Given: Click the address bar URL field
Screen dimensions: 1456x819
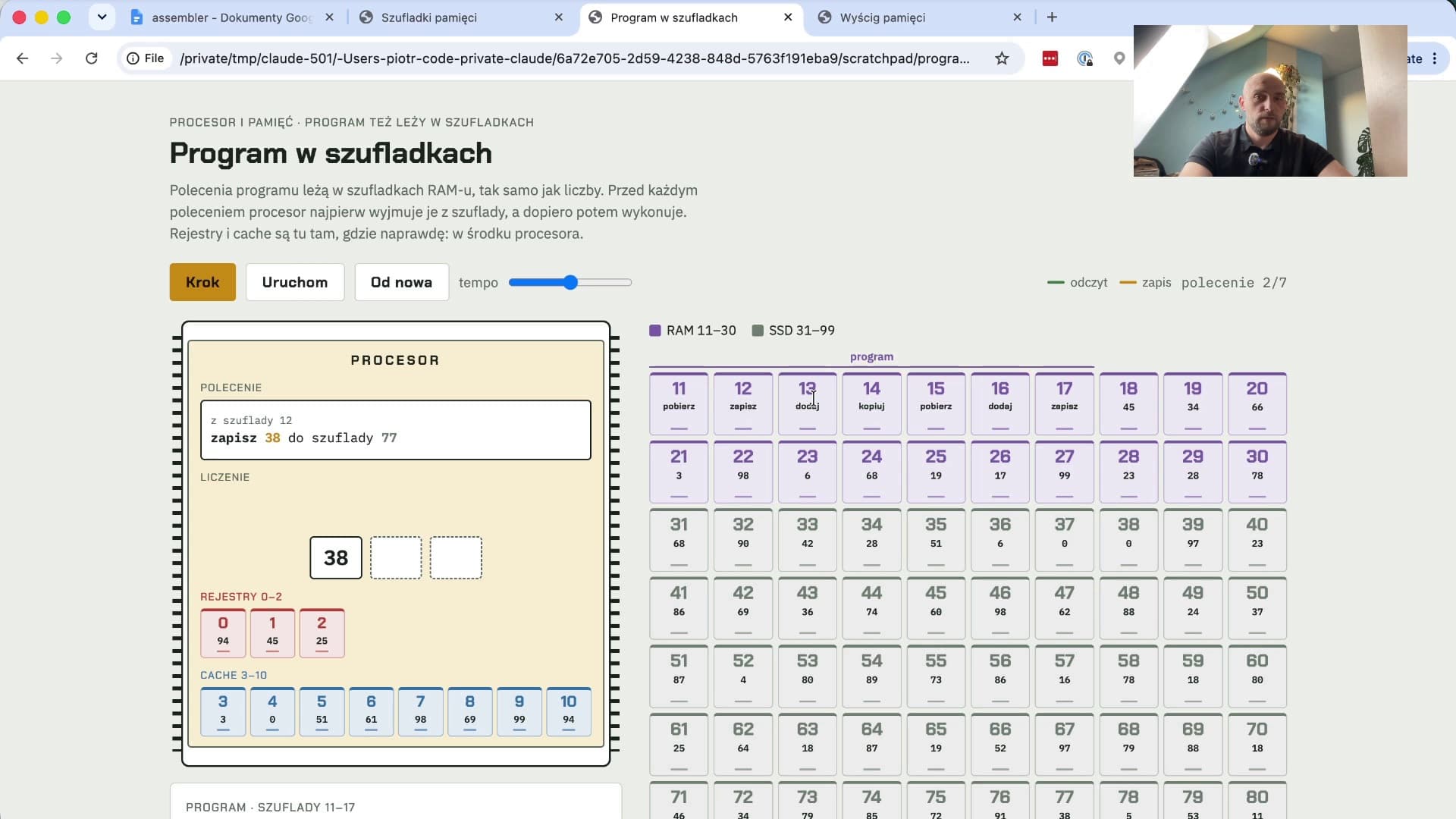Looking at the screenshot, I should pyautogui.click(x=574, y=58).
